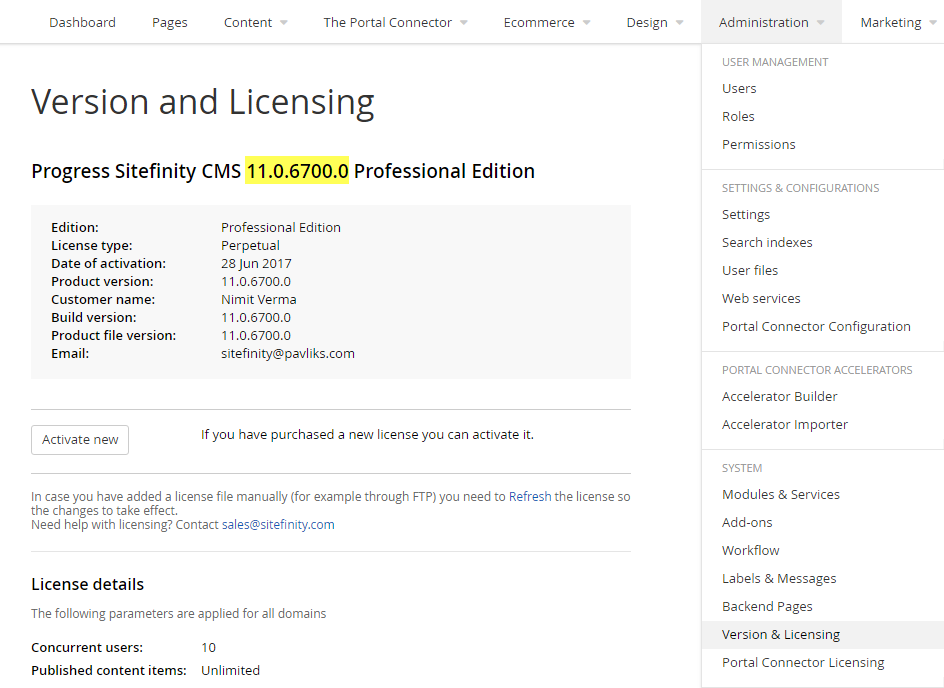Open Labels & Messages

[779, 578]
